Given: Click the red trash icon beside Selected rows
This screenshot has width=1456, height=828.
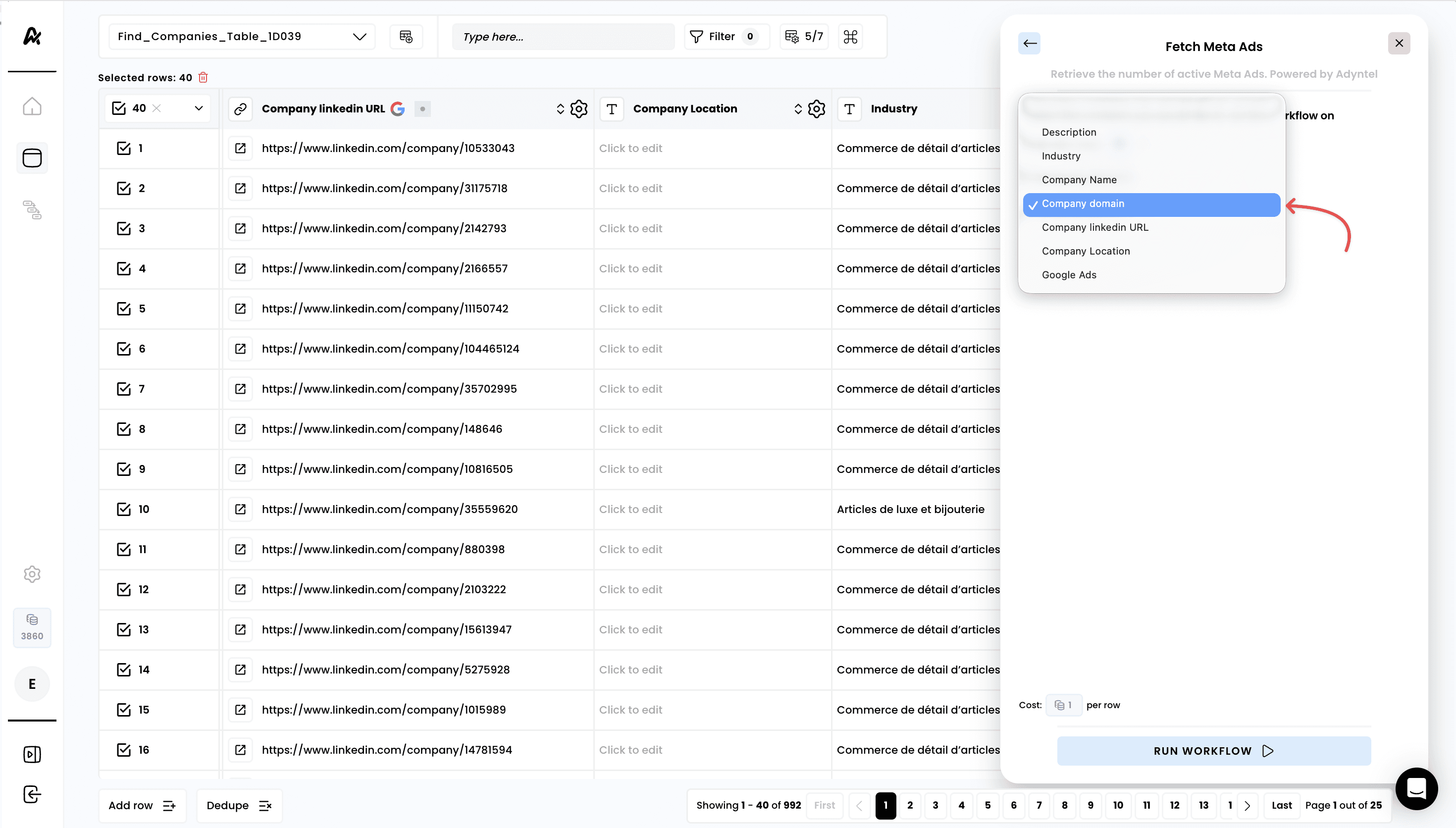Looking at the screenshot, I should (x=203, y=77).
